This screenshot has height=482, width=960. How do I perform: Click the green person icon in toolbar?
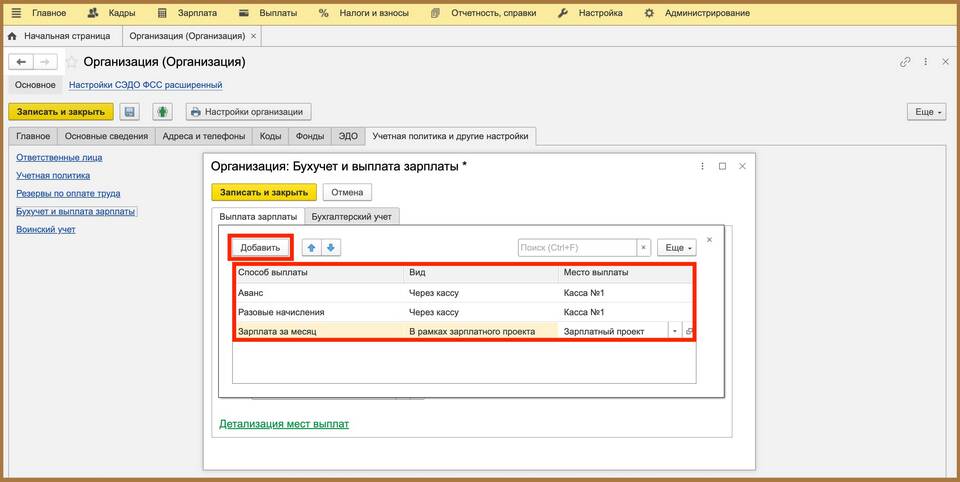(162, 112)
